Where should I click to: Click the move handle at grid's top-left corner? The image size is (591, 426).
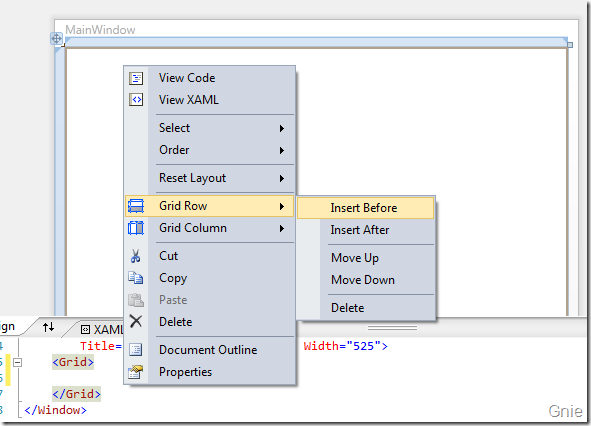pyautogui.click(x=57, y=38)
